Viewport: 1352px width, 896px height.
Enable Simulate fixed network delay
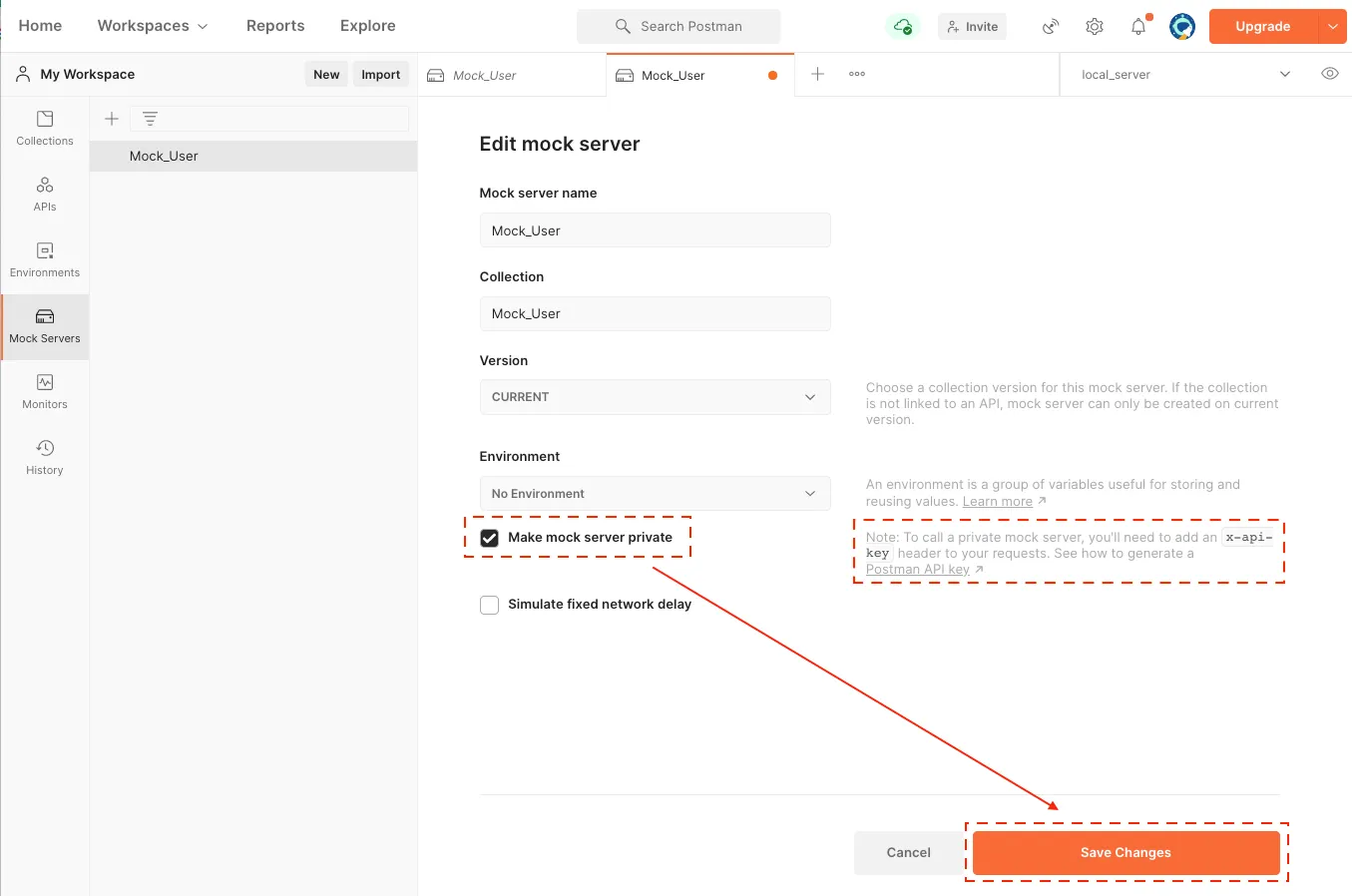click(490, 605)
